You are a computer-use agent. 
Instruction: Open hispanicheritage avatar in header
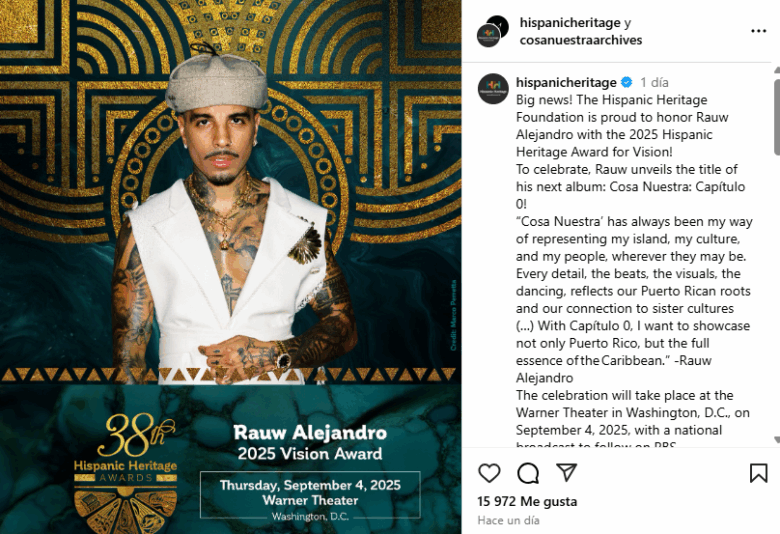click(492, 31)
